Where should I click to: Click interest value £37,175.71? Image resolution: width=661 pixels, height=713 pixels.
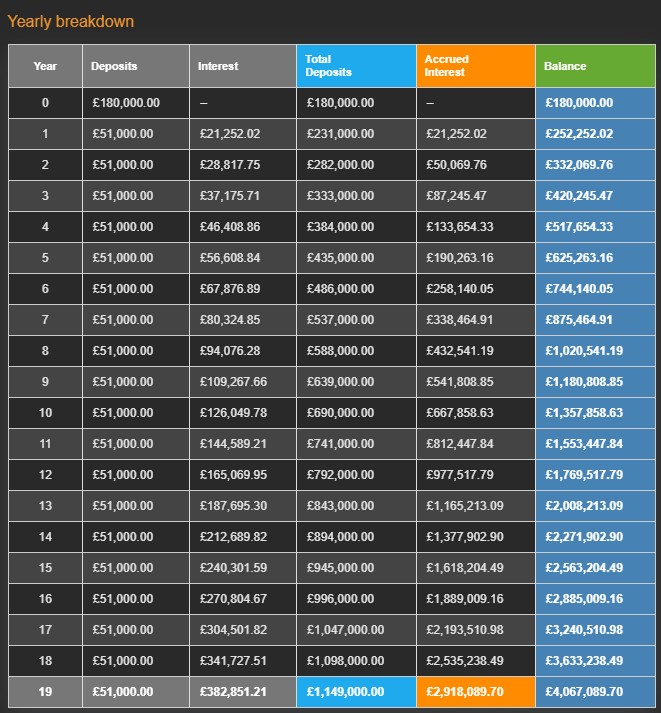pyautogui.click(x=230, y=196)
